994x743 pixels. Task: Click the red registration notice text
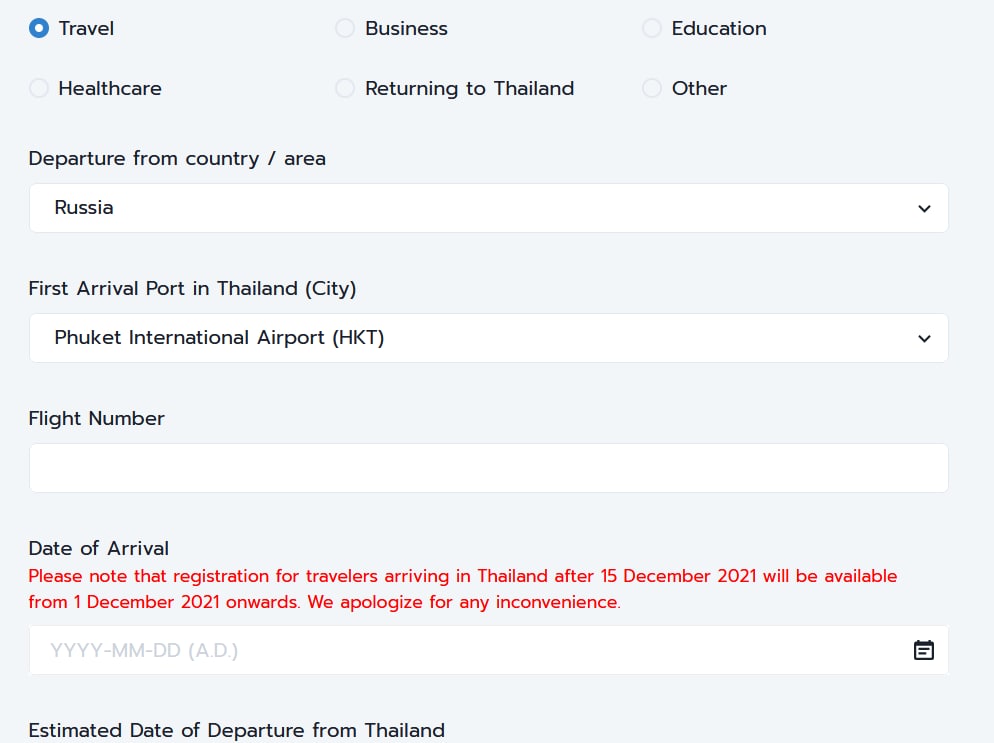[462, 589]
